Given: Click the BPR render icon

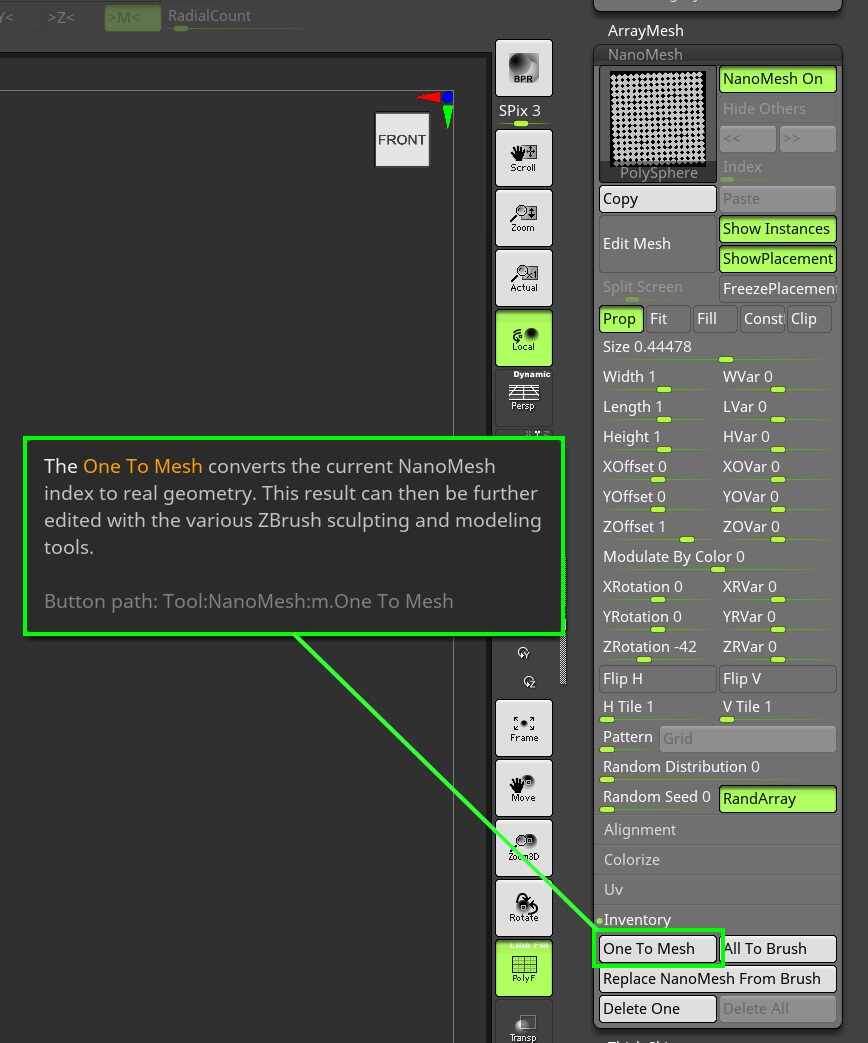Looking at the screenshot, I should pos(523,68).
